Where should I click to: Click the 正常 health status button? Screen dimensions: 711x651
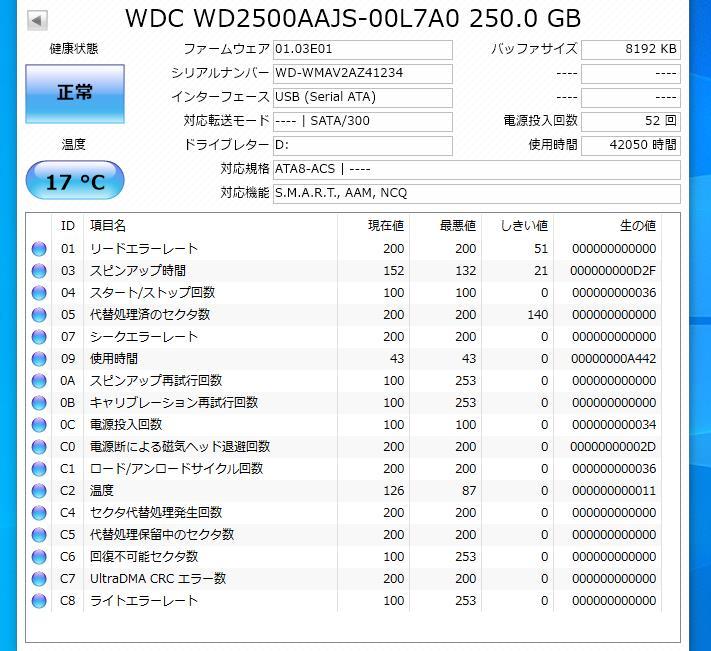tap(75, 94)
